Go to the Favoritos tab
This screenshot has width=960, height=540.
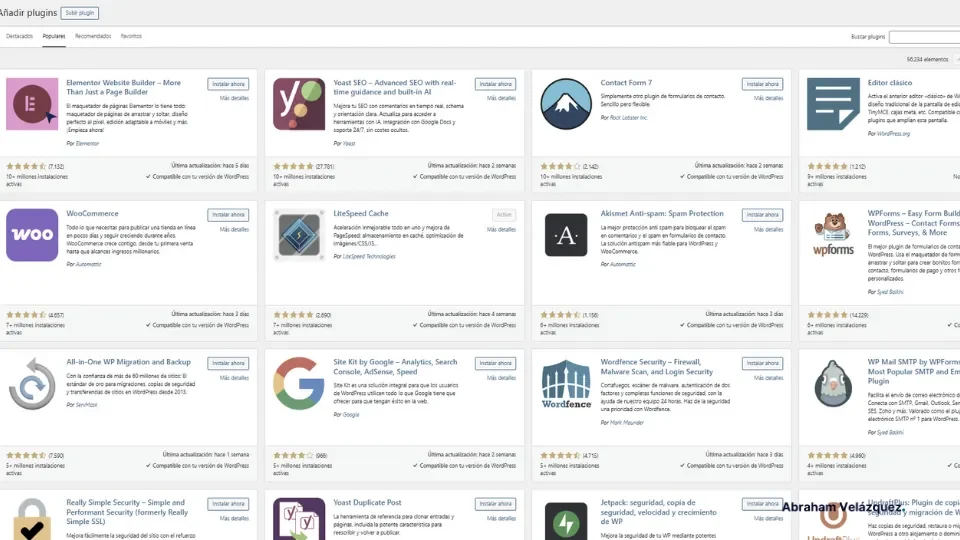click(x=131, y=36)
